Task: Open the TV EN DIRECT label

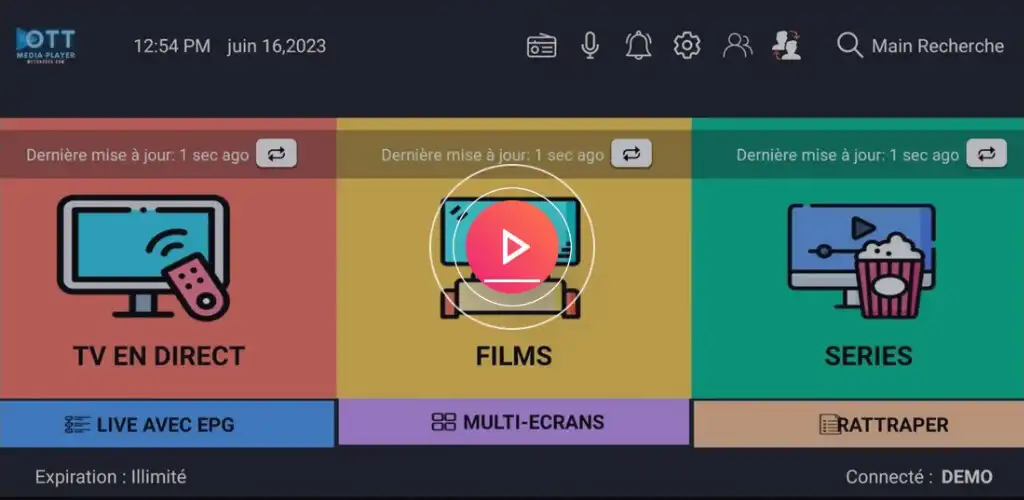Action: (x=159, y=356)
